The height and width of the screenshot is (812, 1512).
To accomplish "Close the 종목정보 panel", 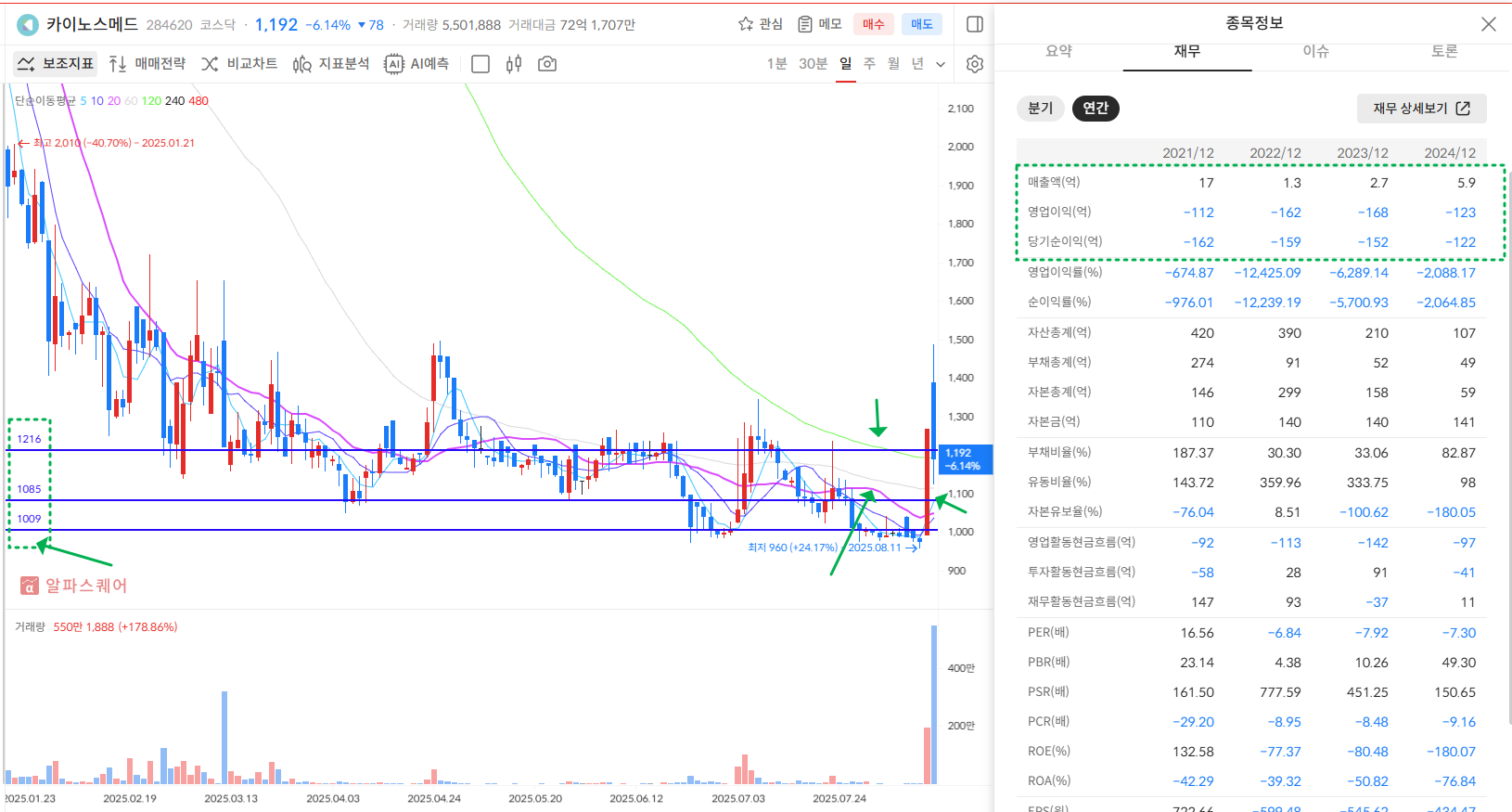I will [1489, 24].
